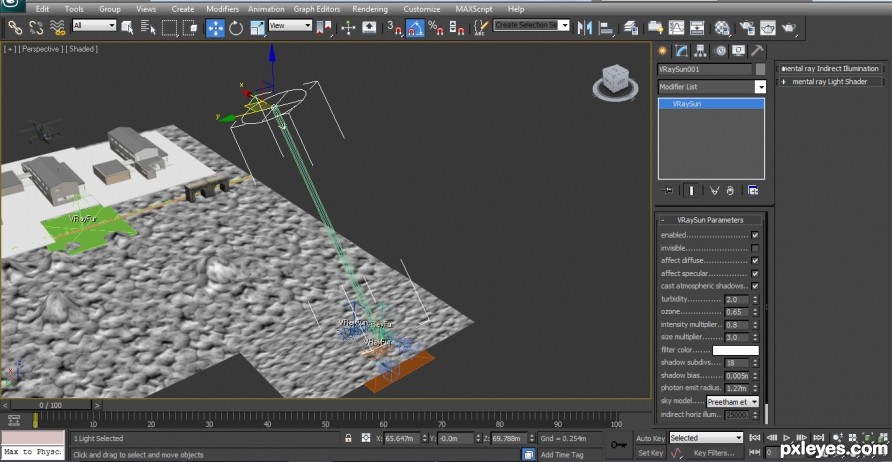Open the Rendered Frame Window

click(768, 27)
